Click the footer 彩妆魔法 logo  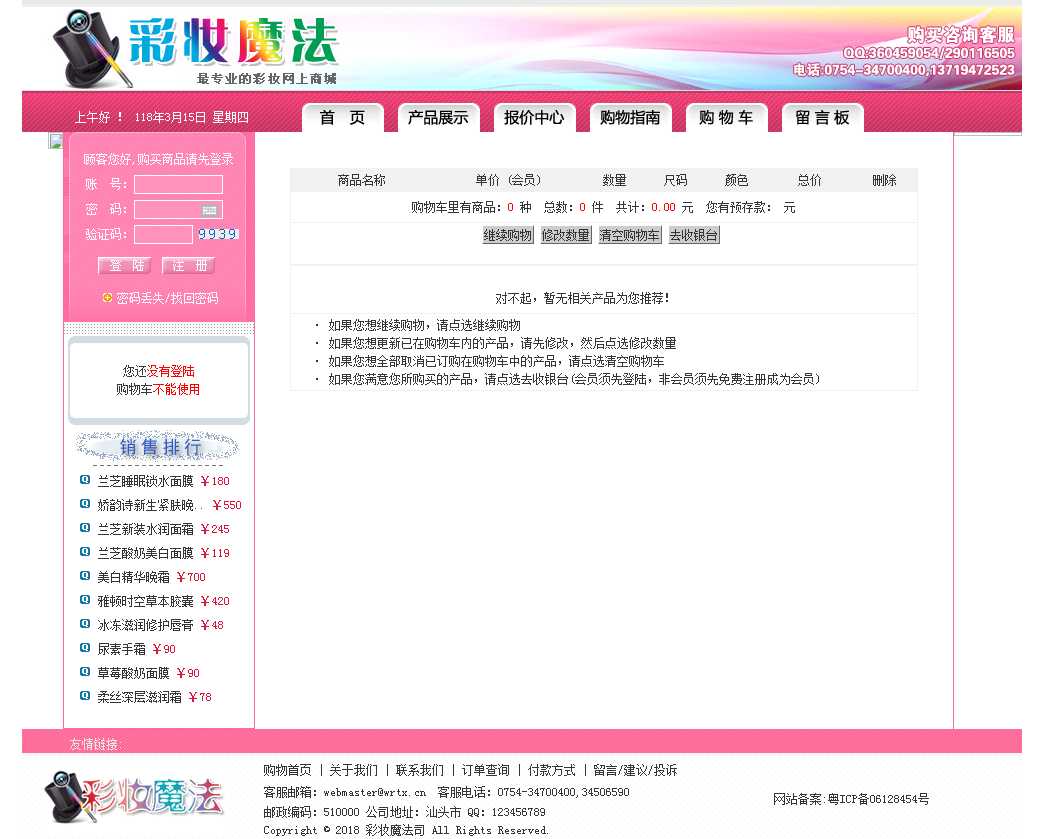pos(134,796)
